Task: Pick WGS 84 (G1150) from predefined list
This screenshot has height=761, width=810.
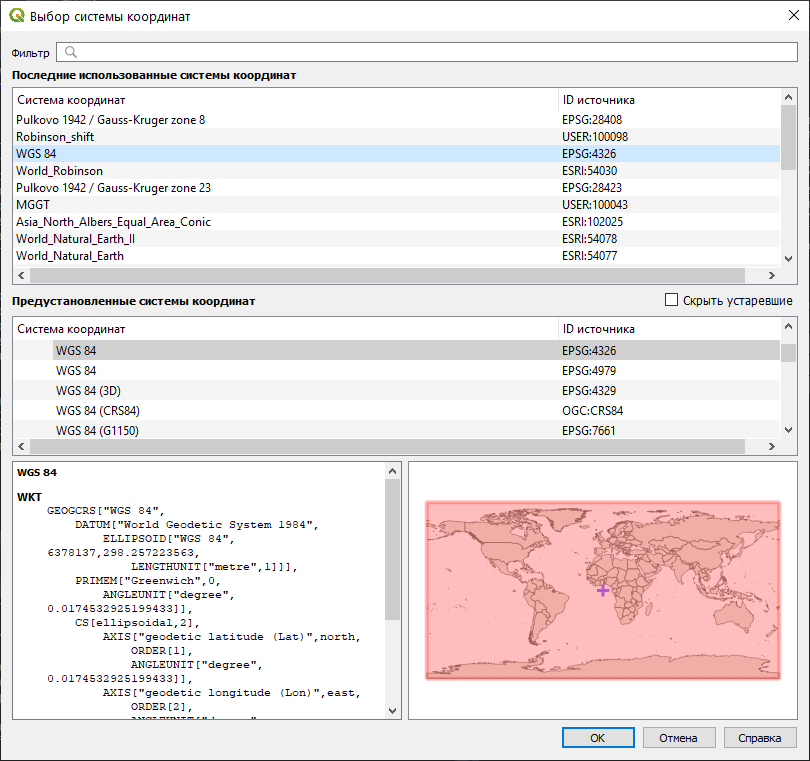Action: point(96,430)
